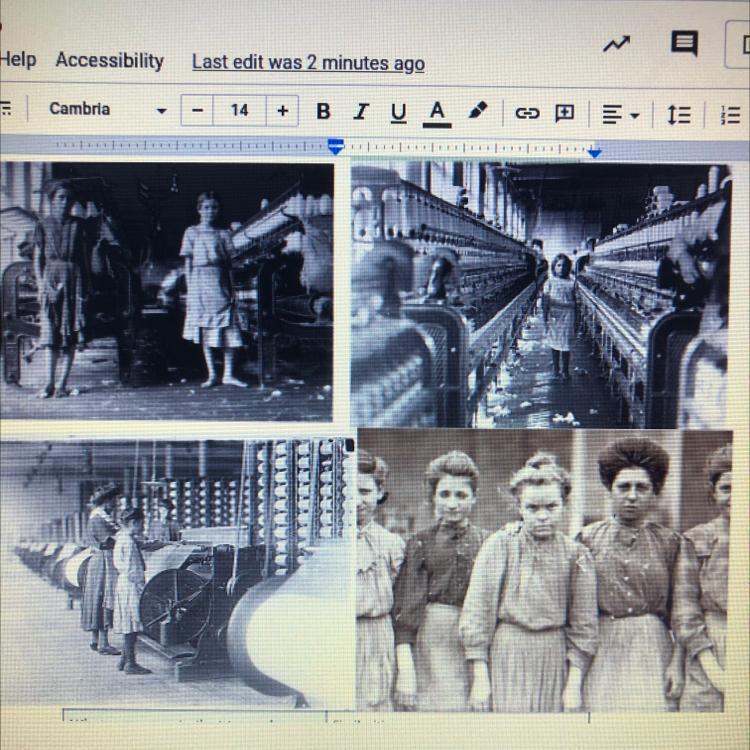
Task: Increase font size with plus button
Action: click(x=282, y=110)
